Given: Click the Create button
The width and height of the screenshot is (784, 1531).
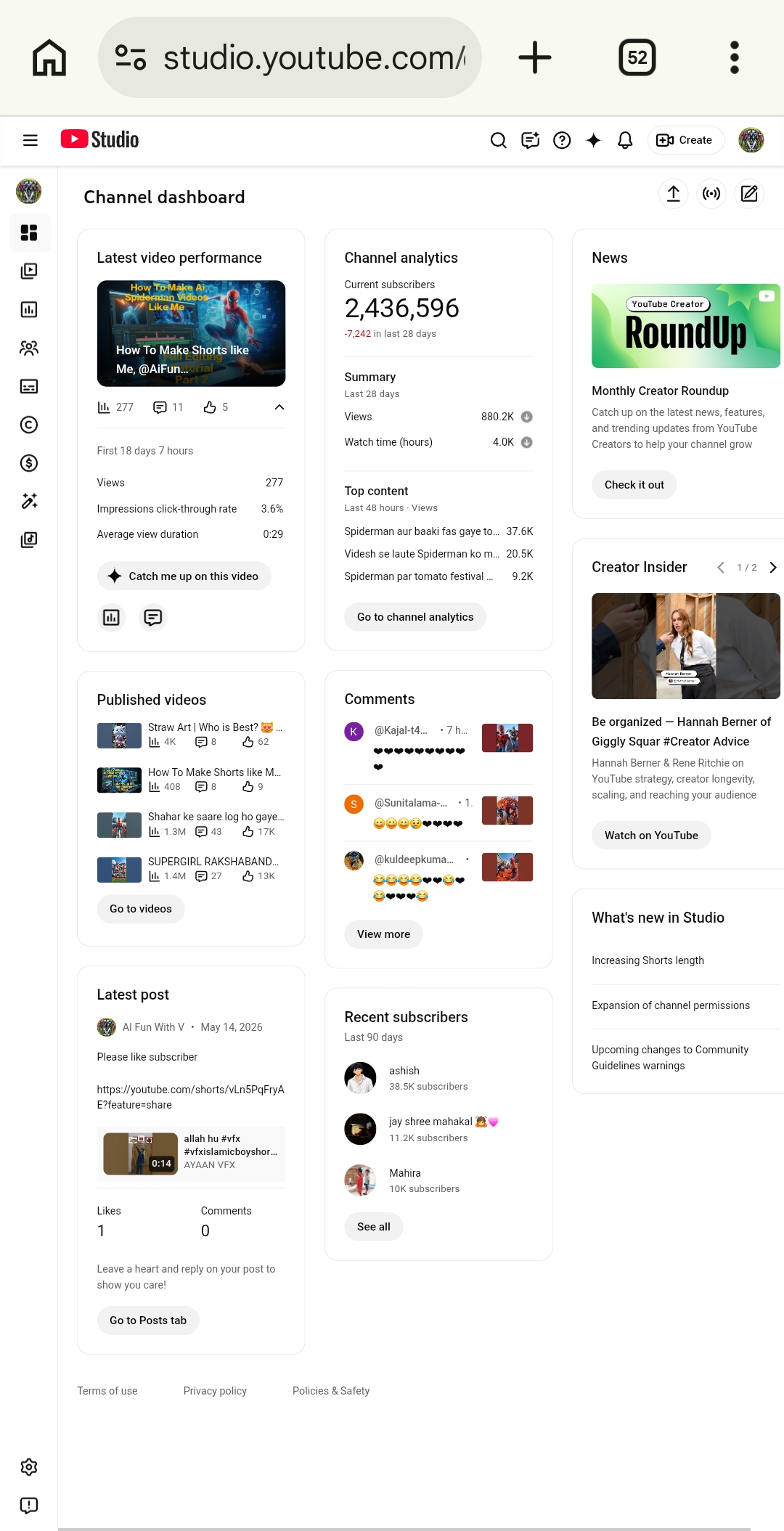Looking at the screenshot, I should 685,140.
